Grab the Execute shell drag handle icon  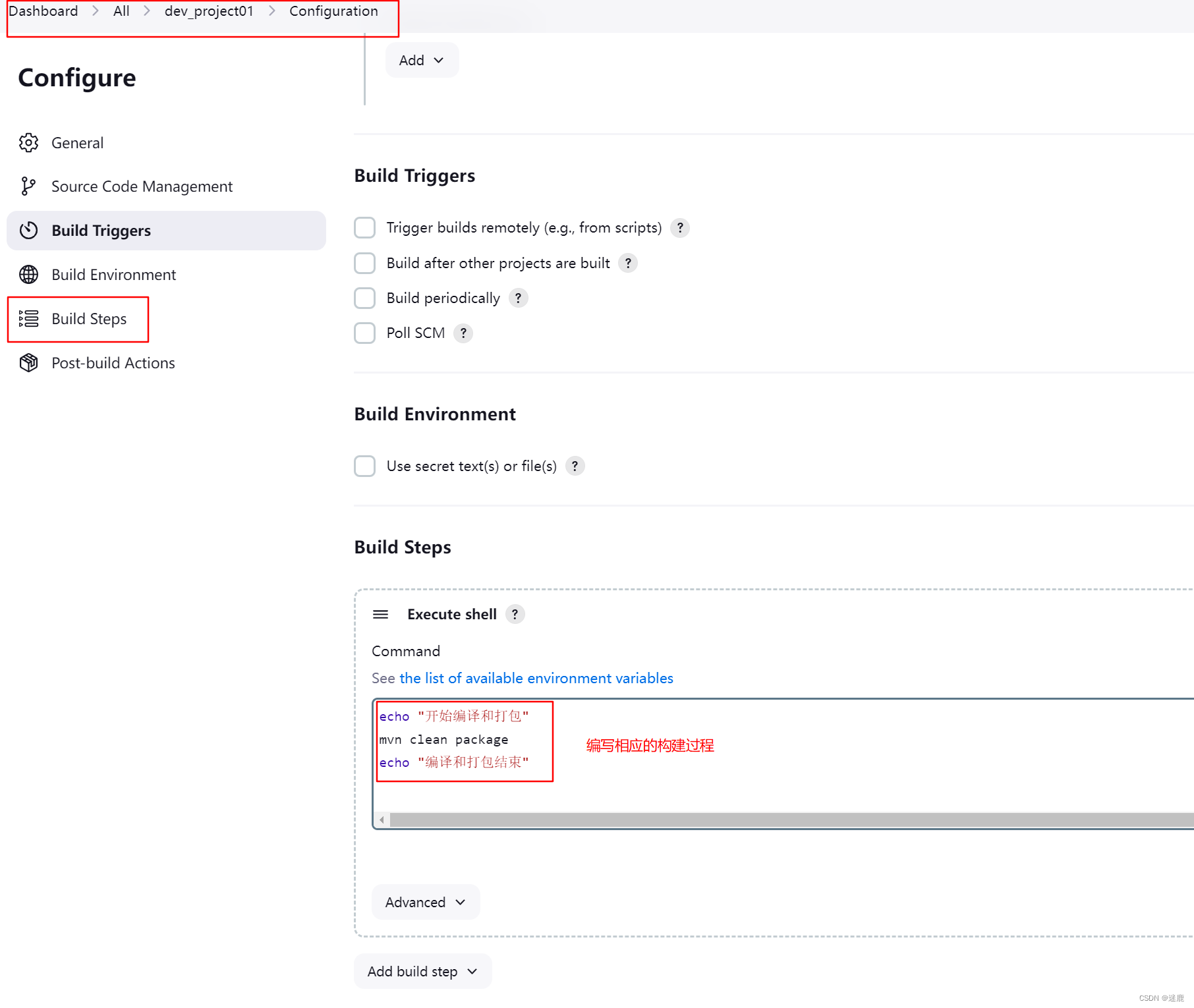pyautogui.click(x=380, y=615)
